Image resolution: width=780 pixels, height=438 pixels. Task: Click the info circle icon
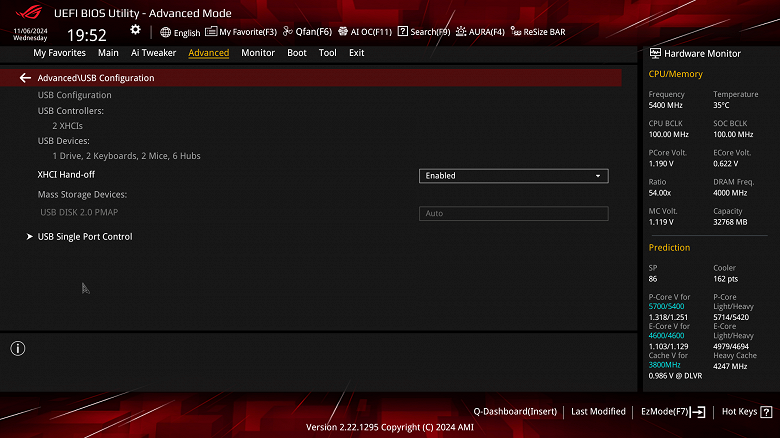18,348
